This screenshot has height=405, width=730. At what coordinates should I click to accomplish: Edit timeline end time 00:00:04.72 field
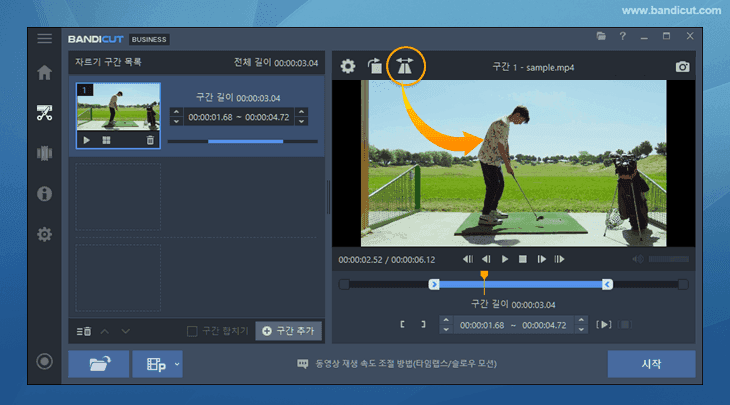tap(544, 325)
